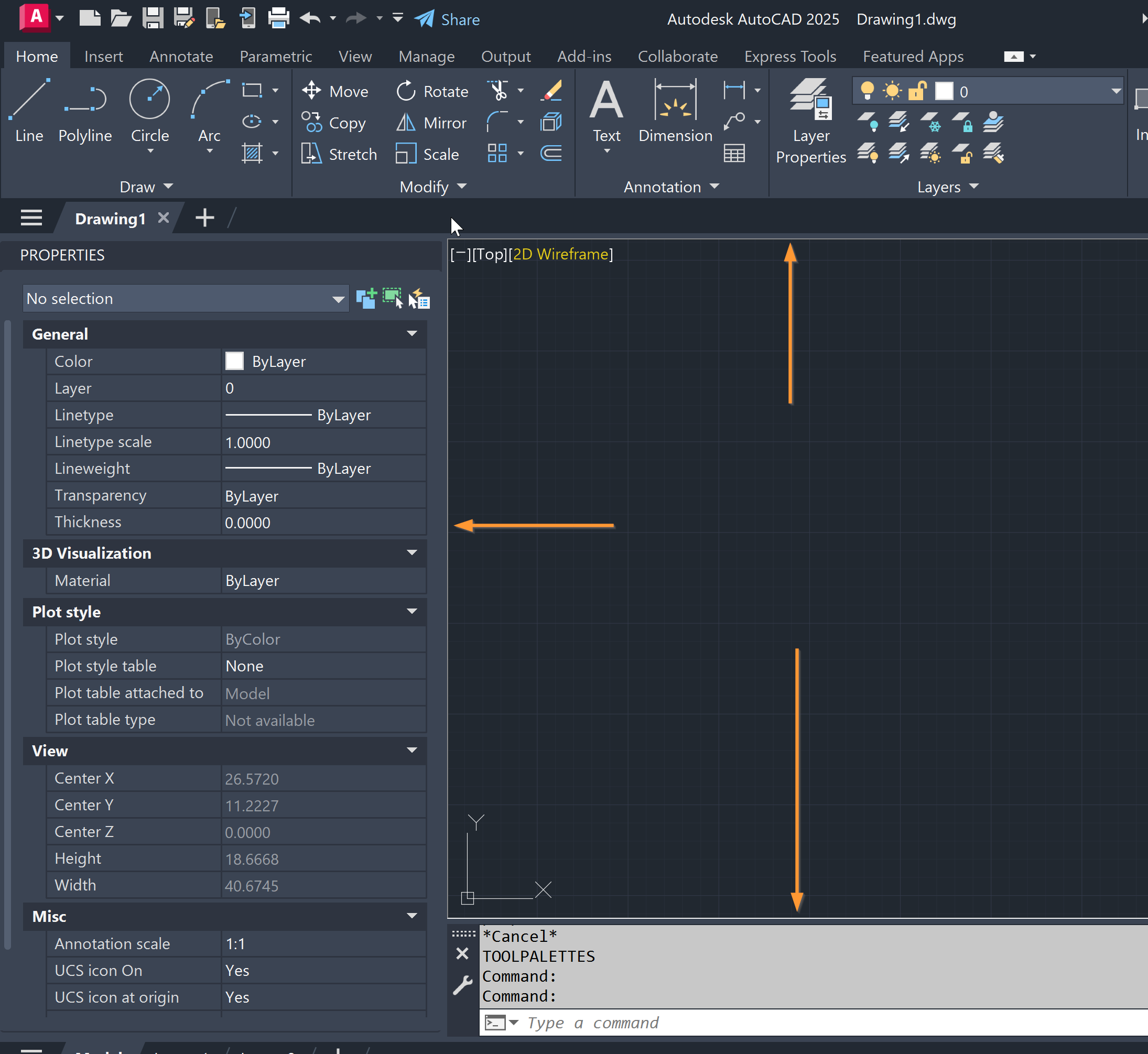Select ByLayer color swatch
The width and height of the screenshot is (1148, 1054).
233,361
